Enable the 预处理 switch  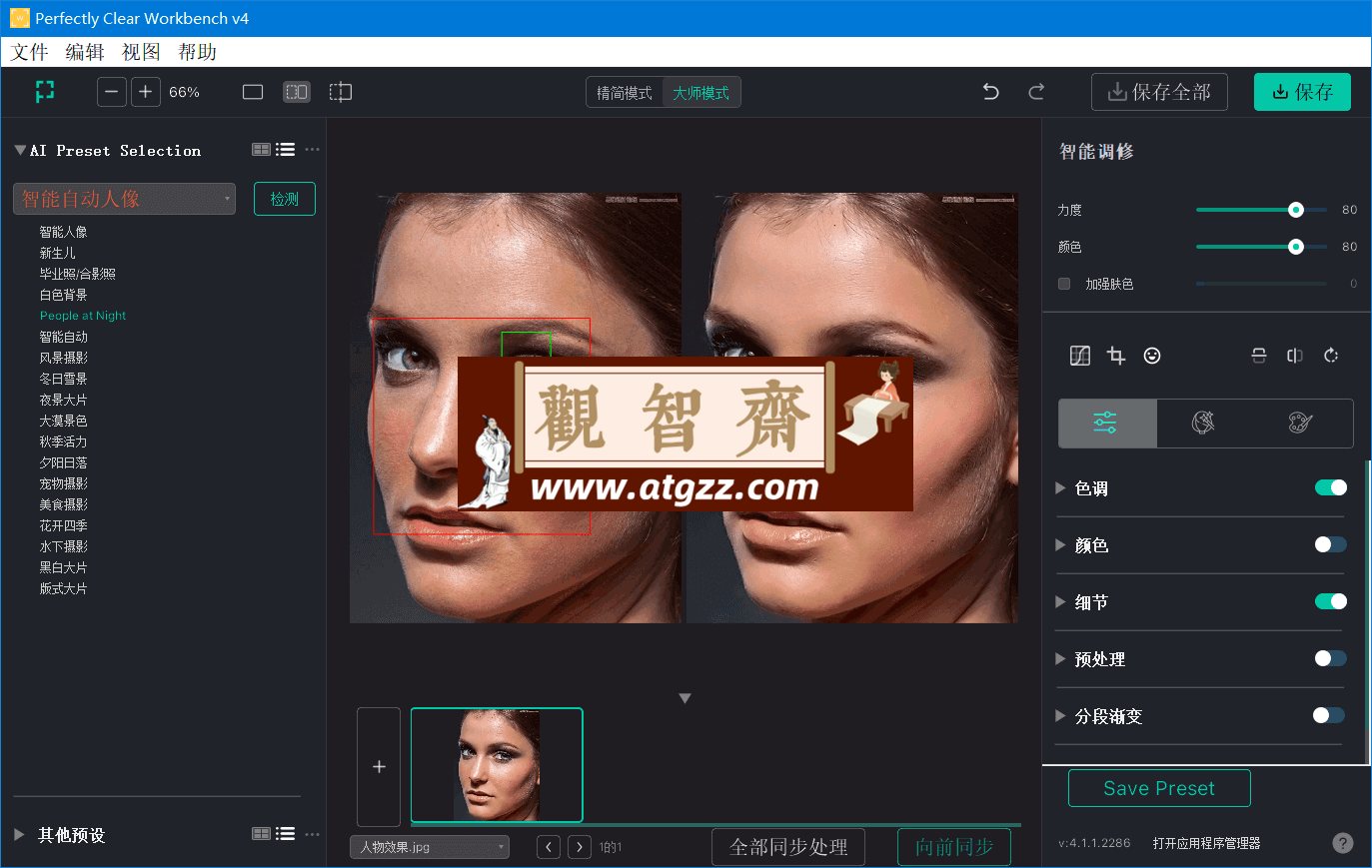[1331, 658]
